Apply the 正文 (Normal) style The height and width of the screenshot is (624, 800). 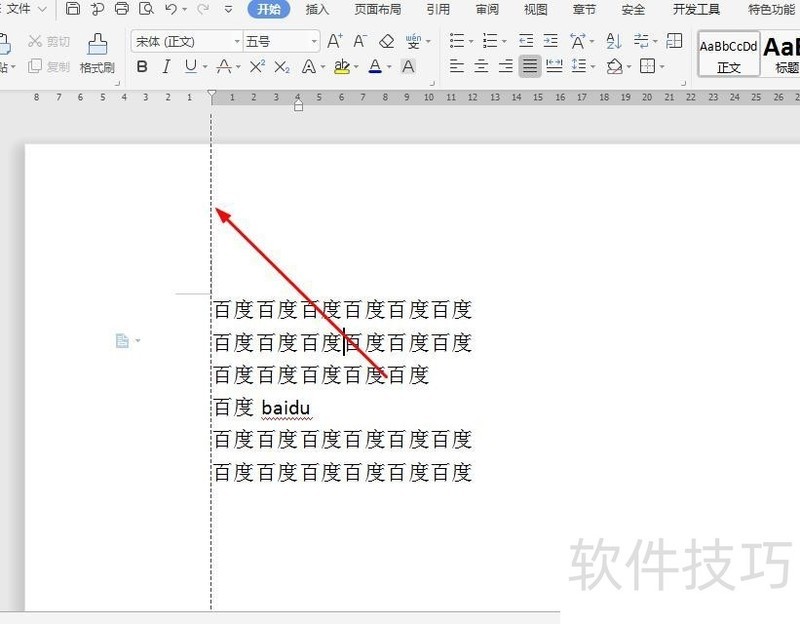click(729, 54)
